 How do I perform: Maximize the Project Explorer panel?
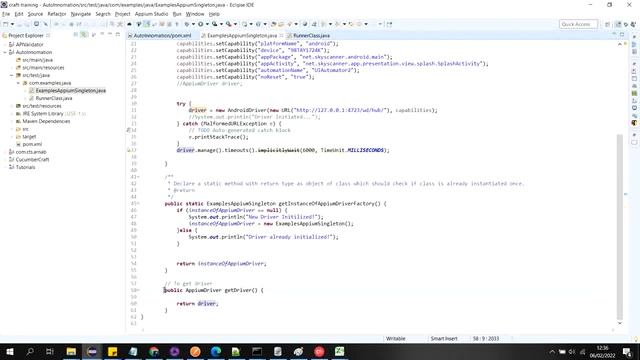(118, 35)
